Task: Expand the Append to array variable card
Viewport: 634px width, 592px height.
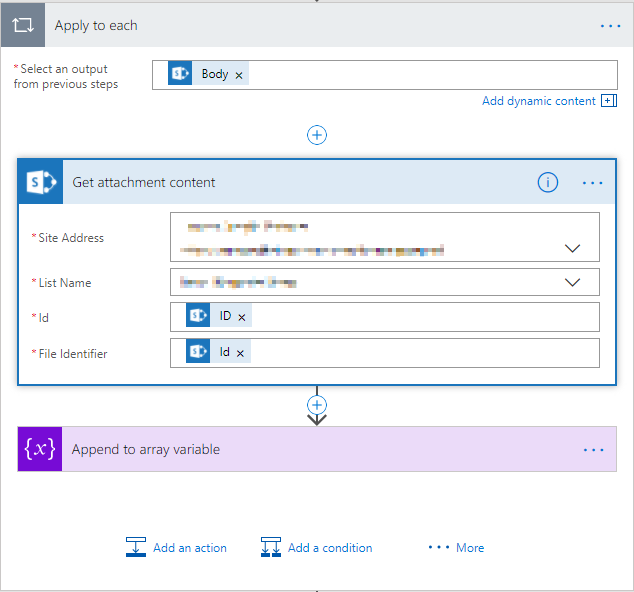Action: [300, 449]
